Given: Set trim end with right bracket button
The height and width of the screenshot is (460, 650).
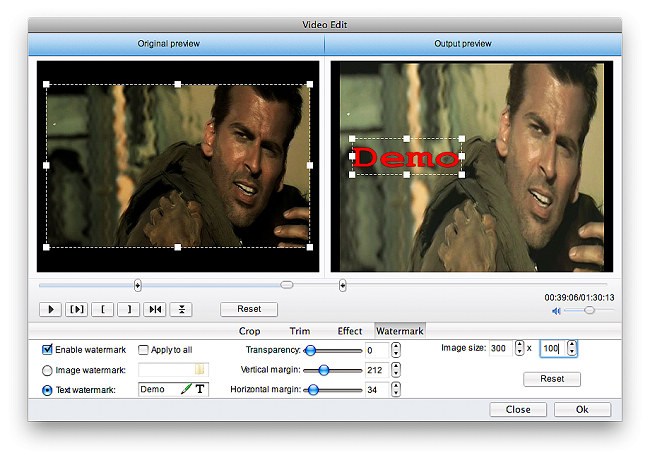Looking at the screenshot, I should [x=129, y=310].
